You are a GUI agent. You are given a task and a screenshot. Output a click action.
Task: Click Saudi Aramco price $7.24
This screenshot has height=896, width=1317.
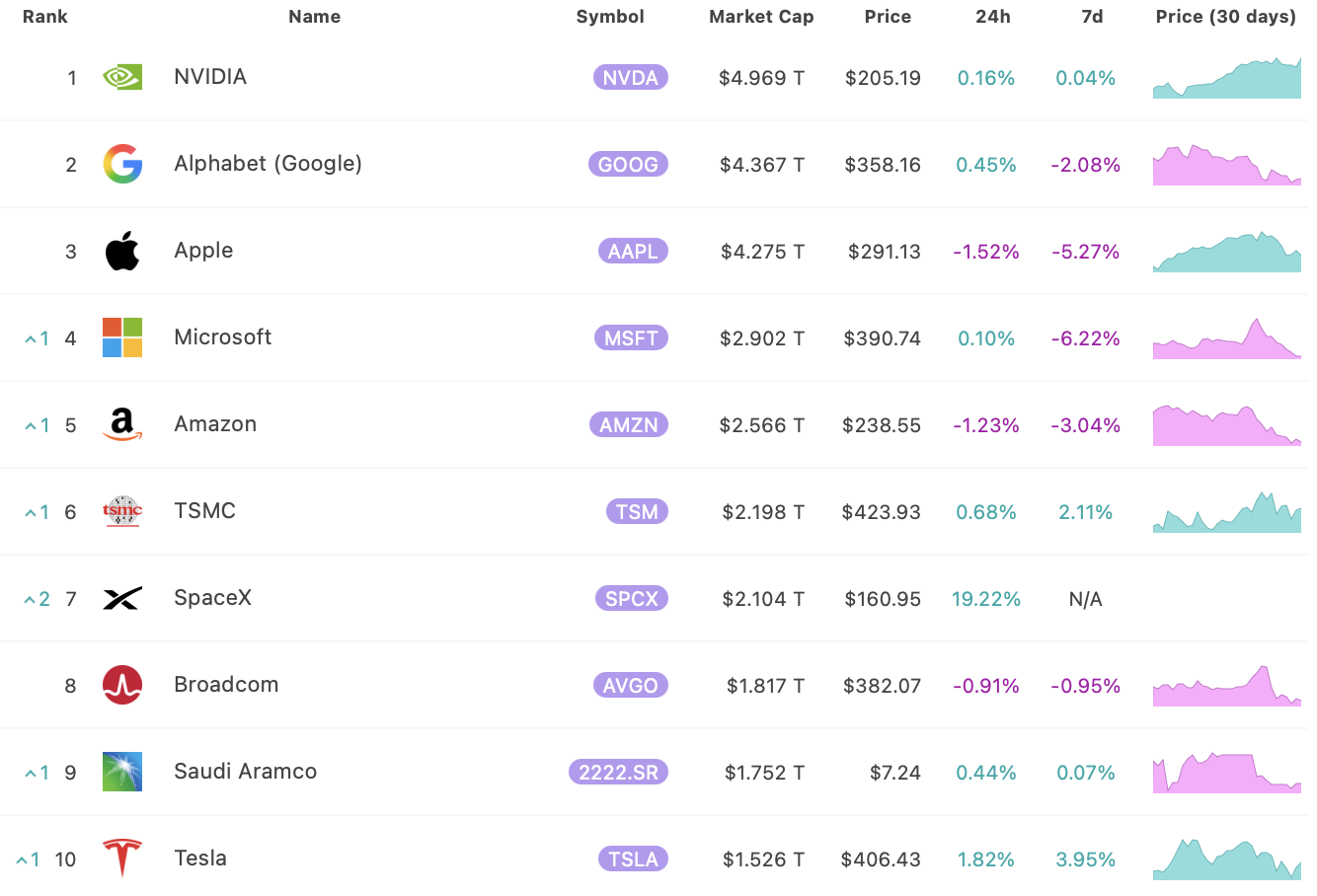[894, 773]
